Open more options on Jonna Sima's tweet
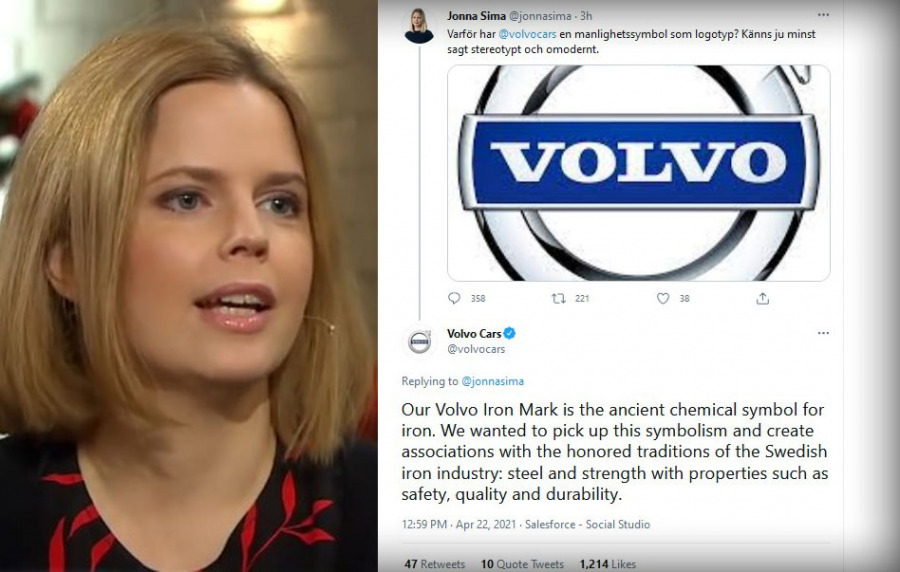The image size is (900, 572). [x=823, y=15]
